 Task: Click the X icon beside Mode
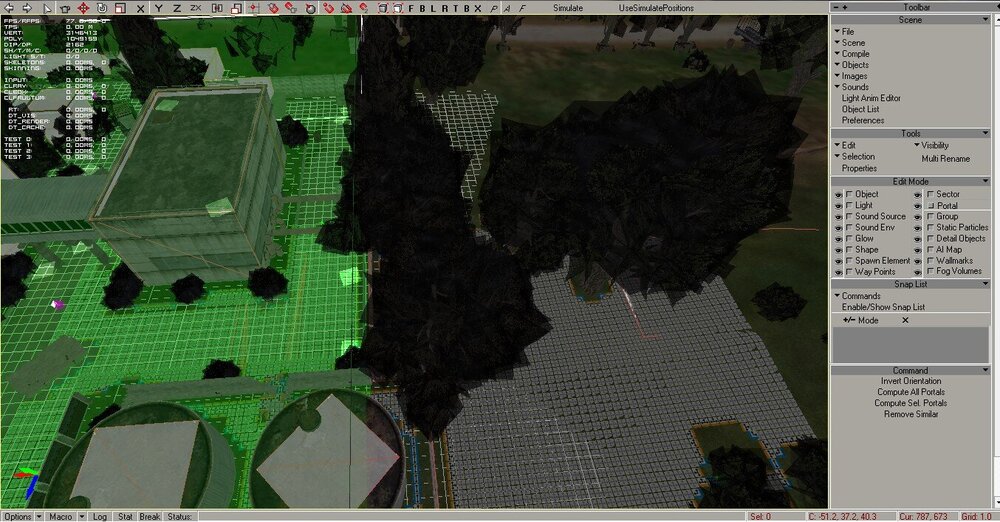pos(905,320)
